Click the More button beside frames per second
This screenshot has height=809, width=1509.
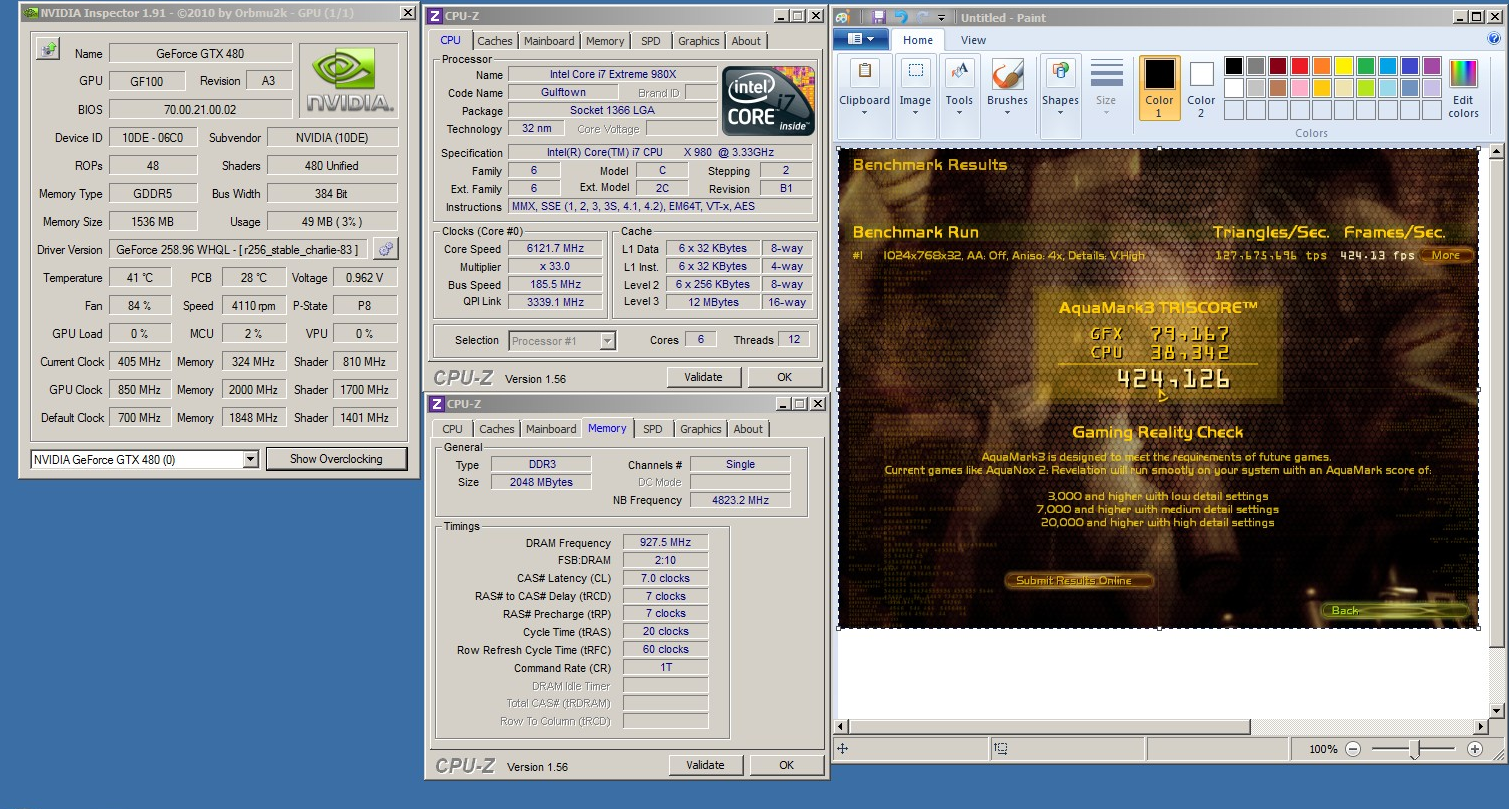point(1445,255)
